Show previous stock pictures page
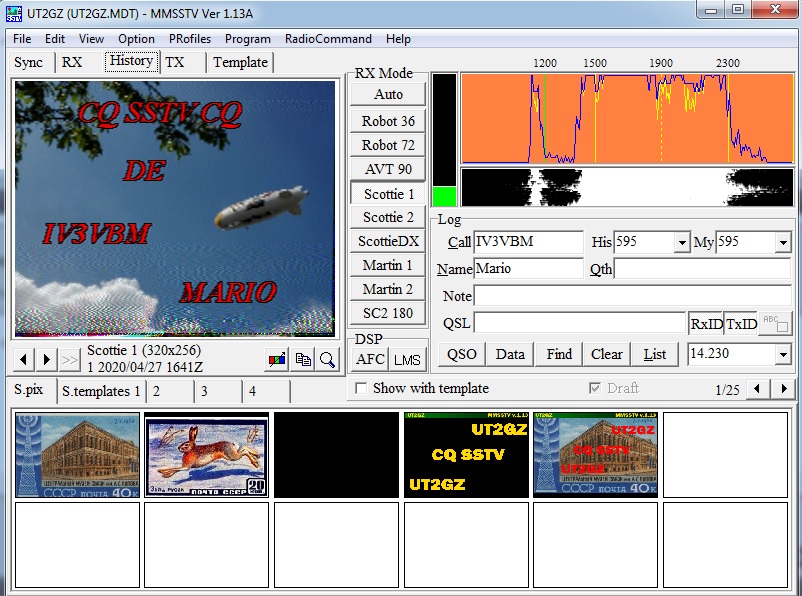Screen dimensions: 802x596 pyautogui.click(x=760, y=389)
